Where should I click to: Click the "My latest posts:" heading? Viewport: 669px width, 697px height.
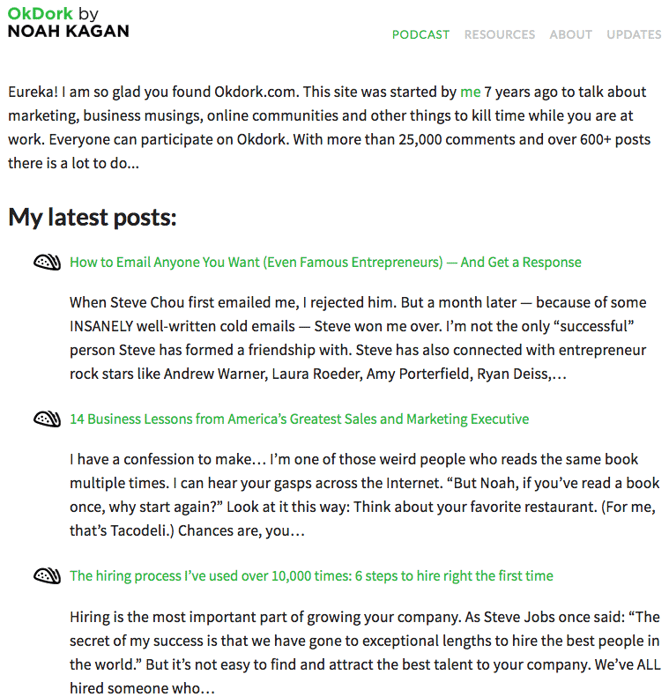[x=92, y=217]
